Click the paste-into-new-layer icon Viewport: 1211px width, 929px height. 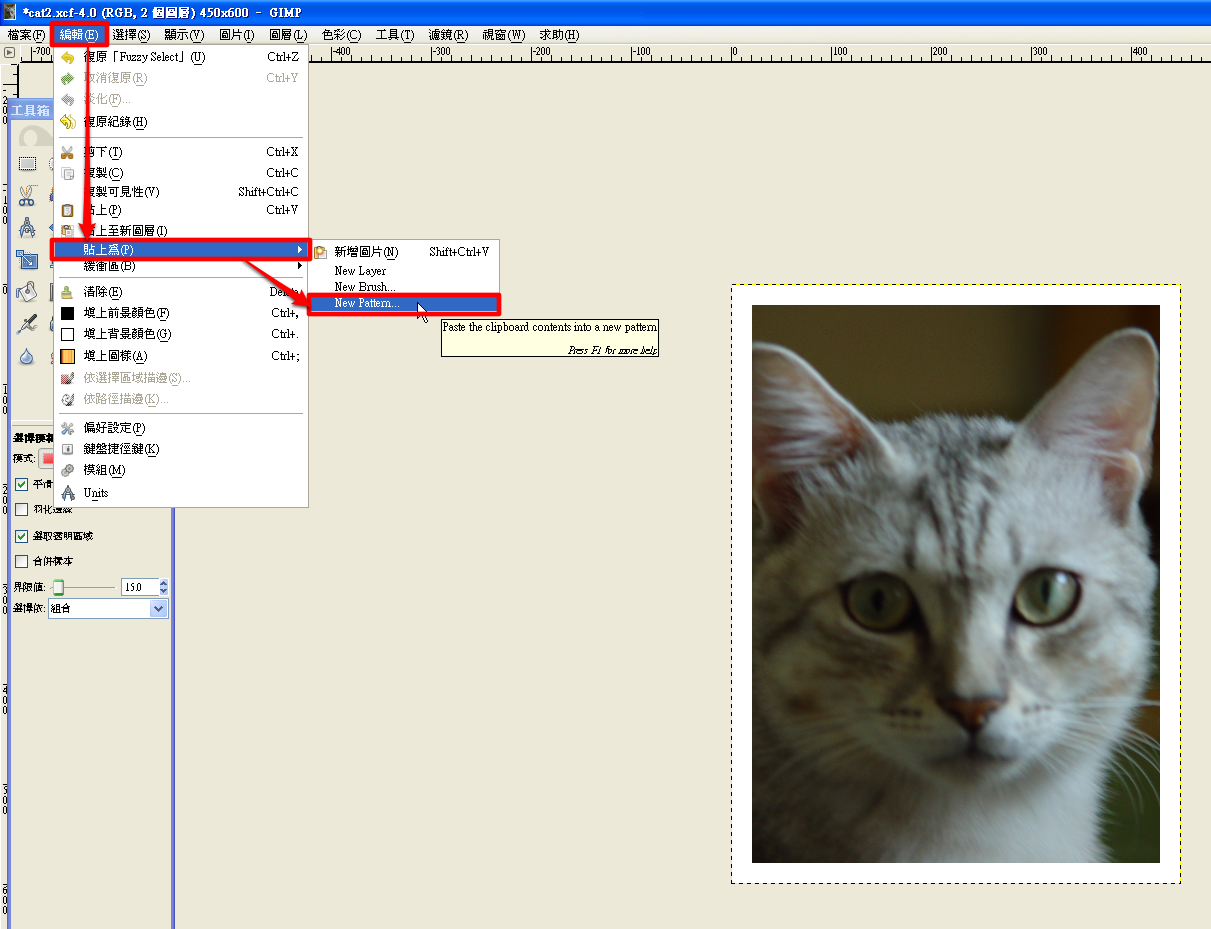(67, 231)
